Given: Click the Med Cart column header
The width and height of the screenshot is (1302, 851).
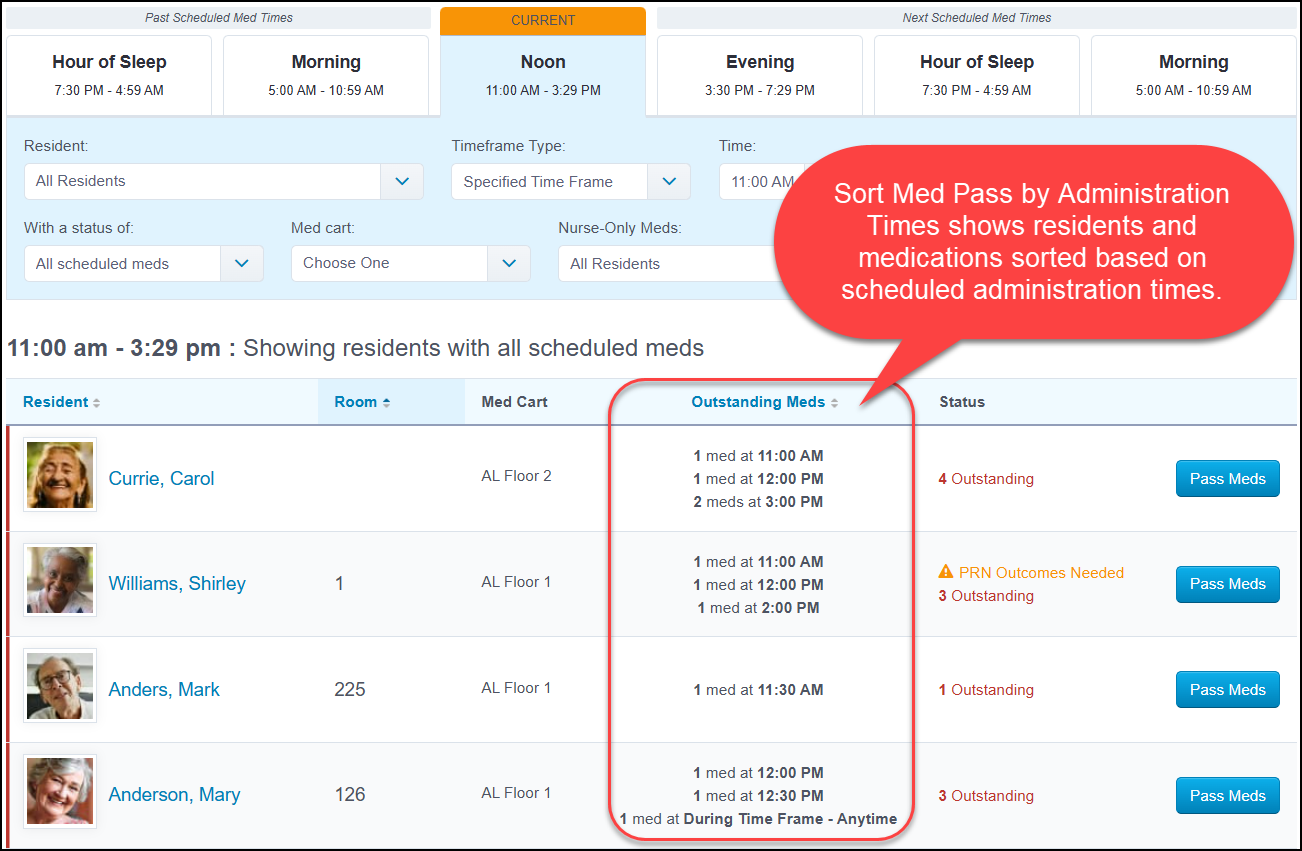Looking at the screenshot, I should [x=514, y=402].
